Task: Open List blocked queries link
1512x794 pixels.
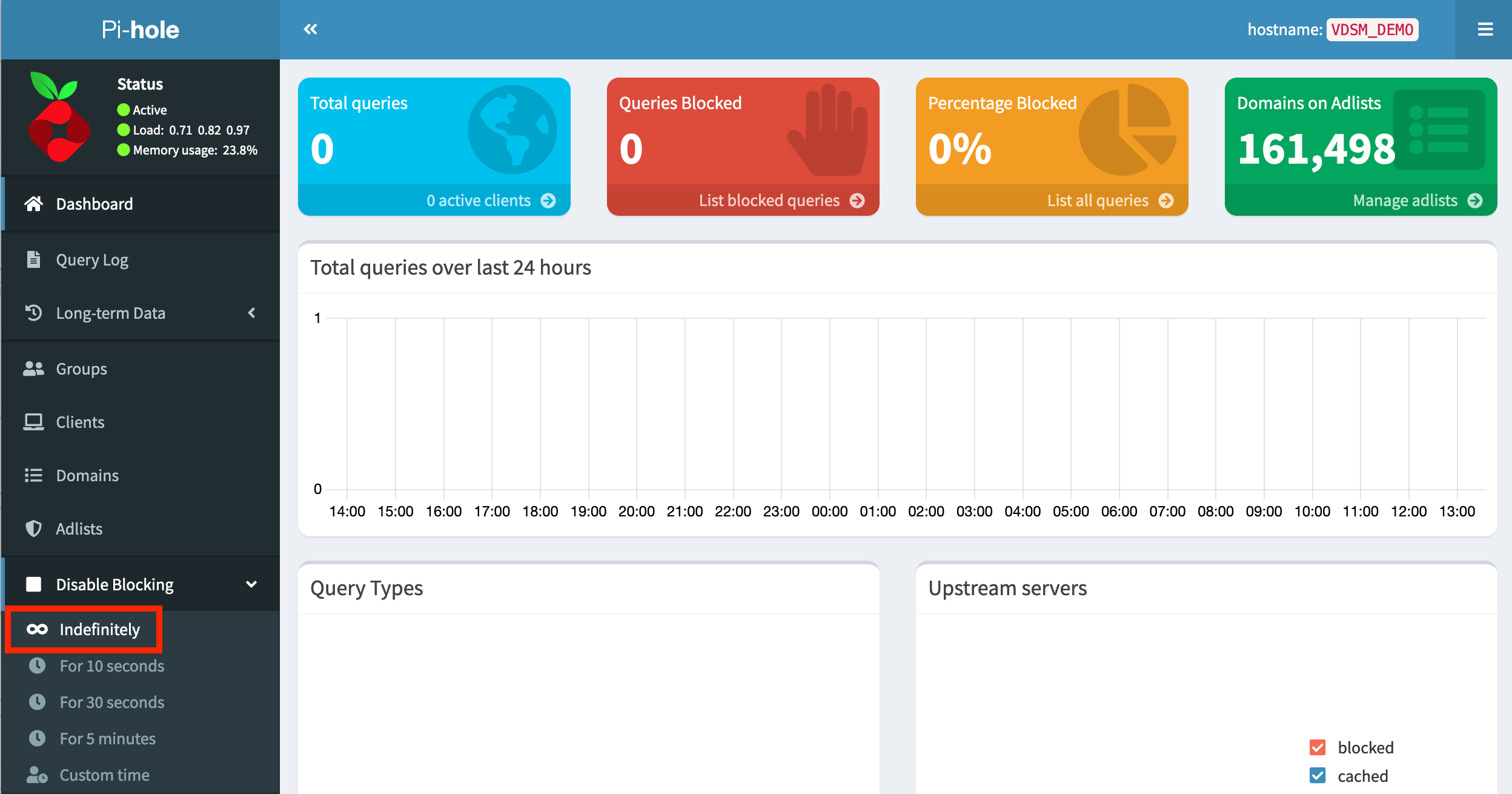Action: click(769, 201)
